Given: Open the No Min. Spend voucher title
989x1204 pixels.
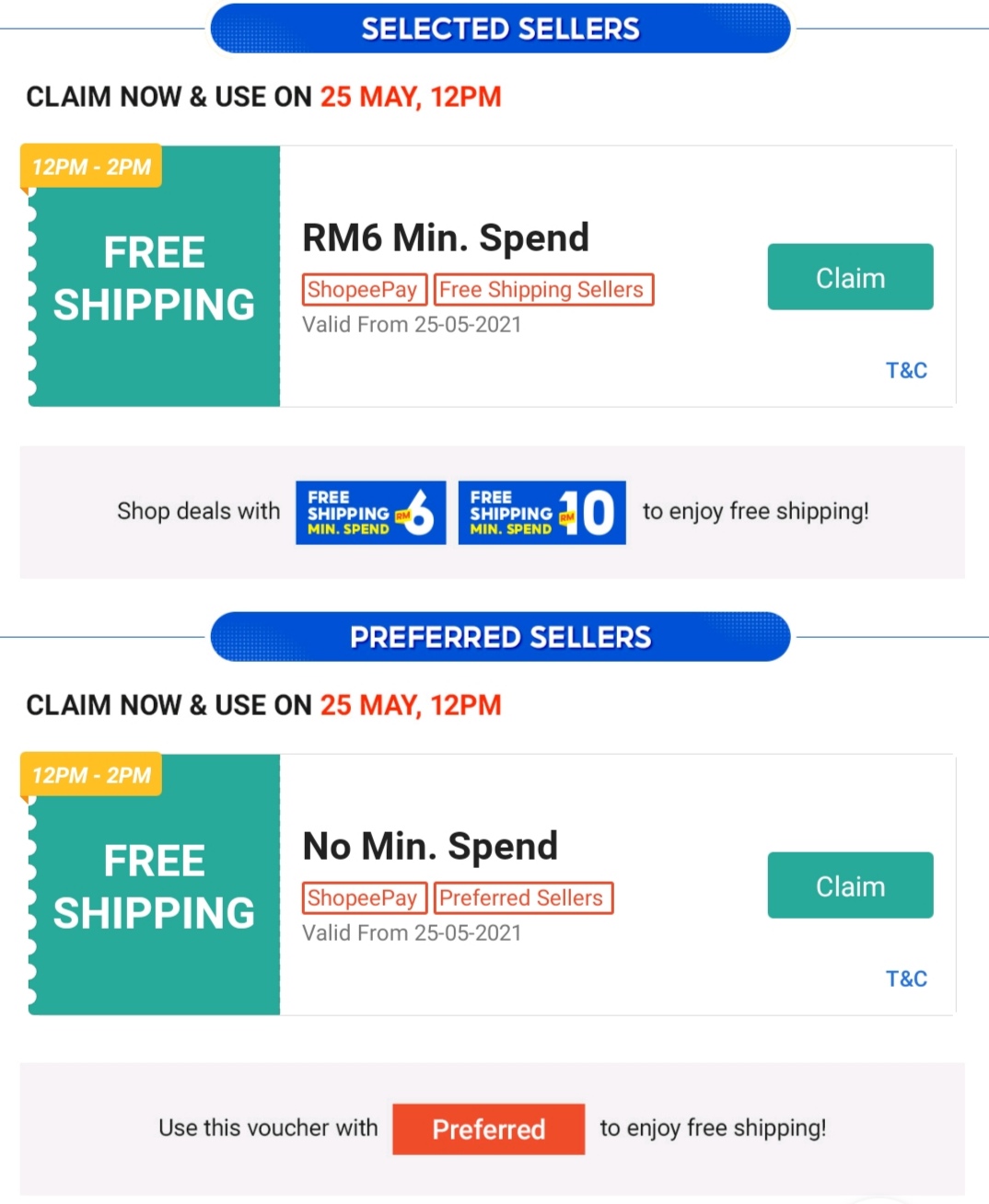Looking at the screenshot, I should point(430,846).
